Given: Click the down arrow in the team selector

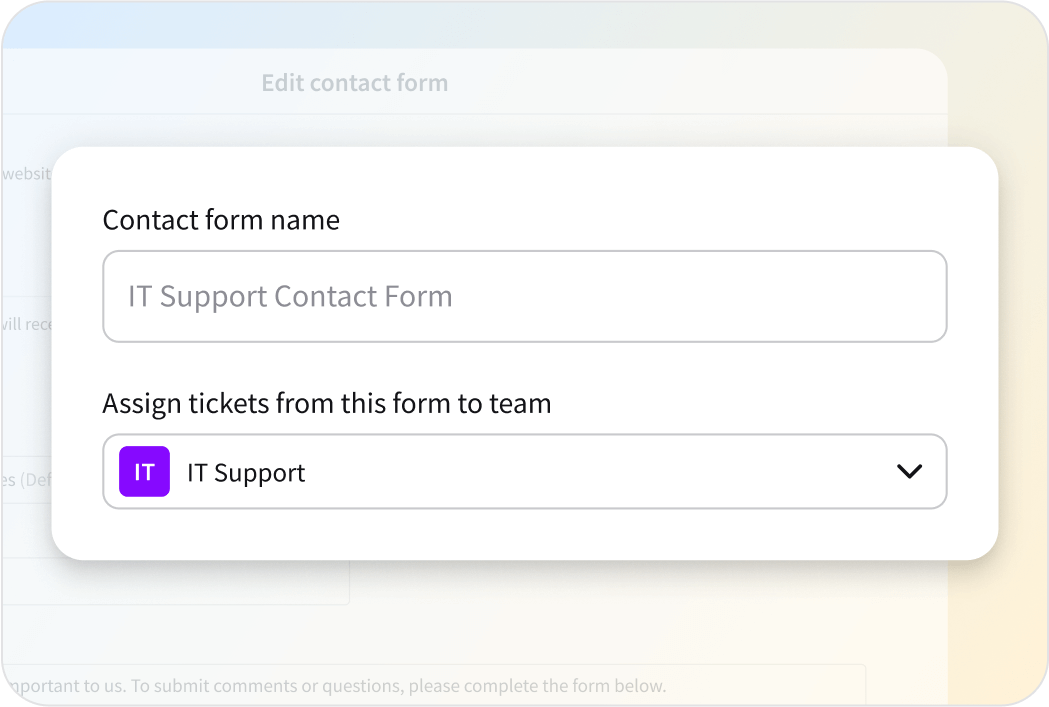Looking at the screenshot, I should (x=910, y=471).
